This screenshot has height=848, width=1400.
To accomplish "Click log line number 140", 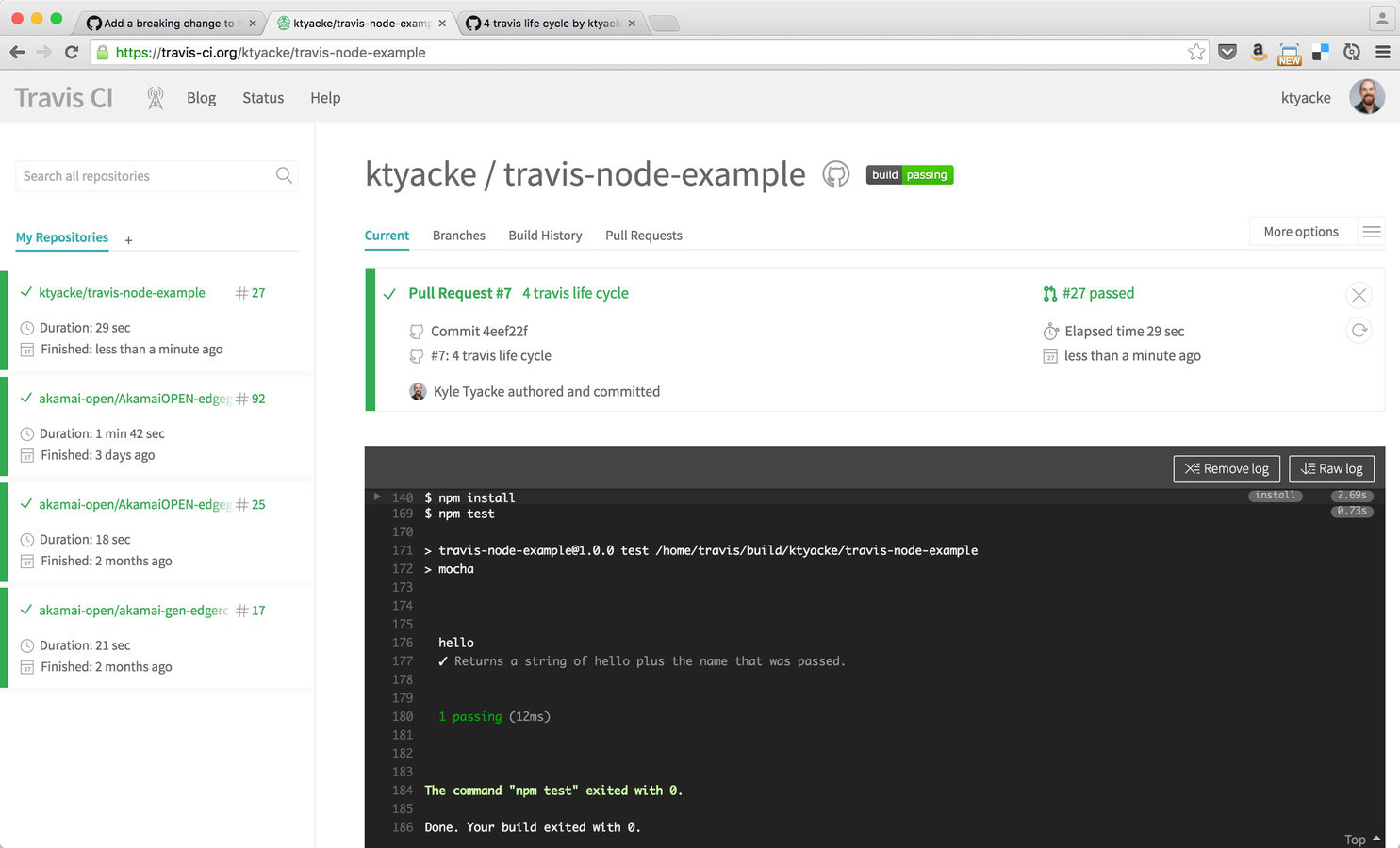I will click(403, 497).
